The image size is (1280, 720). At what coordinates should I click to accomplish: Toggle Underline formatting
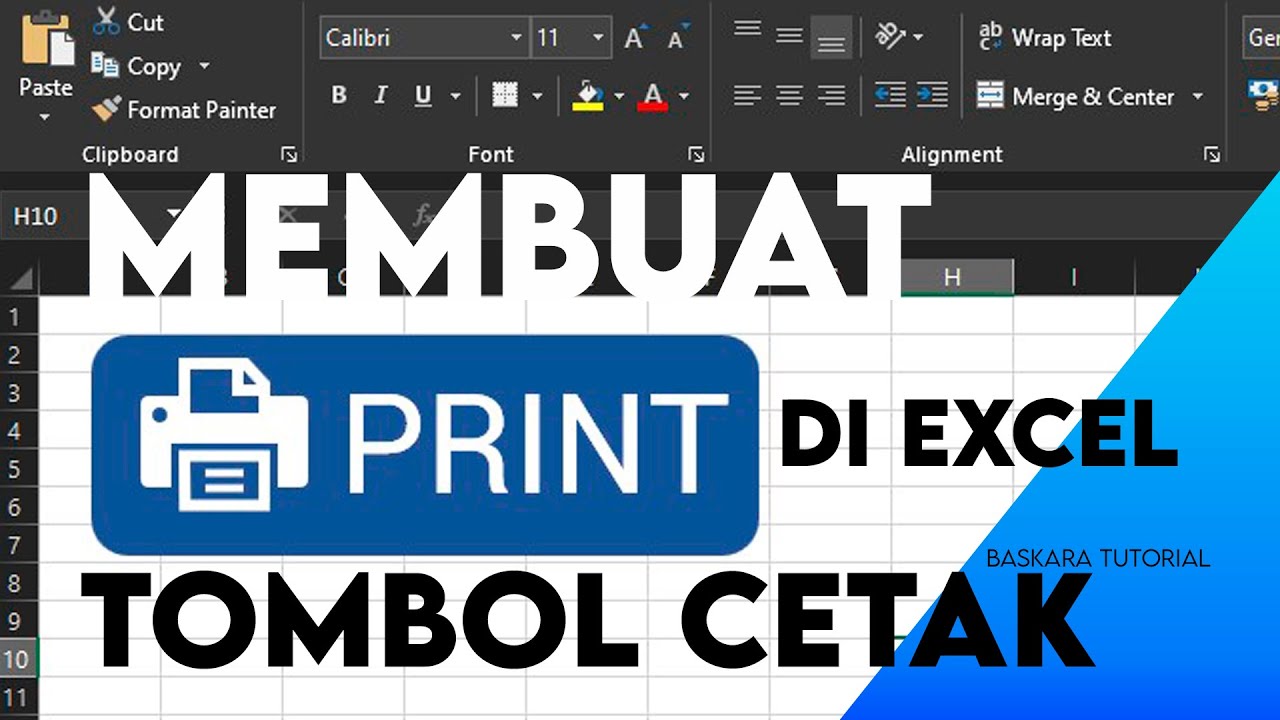(423, 96)
